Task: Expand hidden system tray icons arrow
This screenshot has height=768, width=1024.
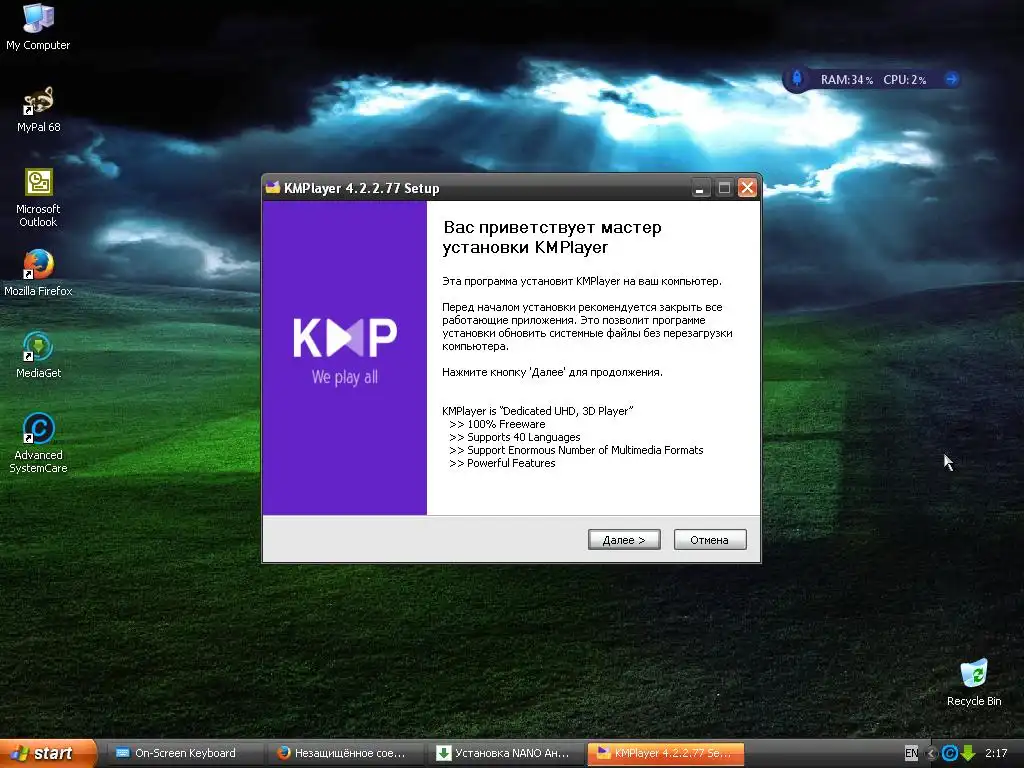Action: click(x=932, y=754)
